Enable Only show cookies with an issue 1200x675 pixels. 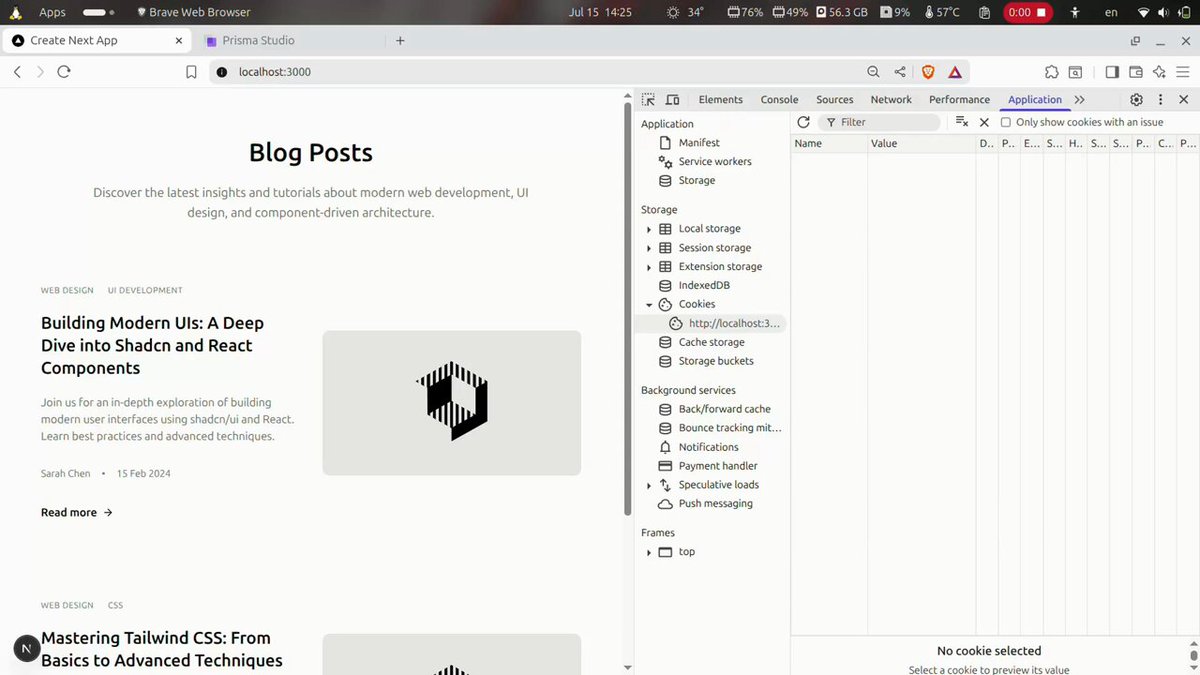[1006, 122]
